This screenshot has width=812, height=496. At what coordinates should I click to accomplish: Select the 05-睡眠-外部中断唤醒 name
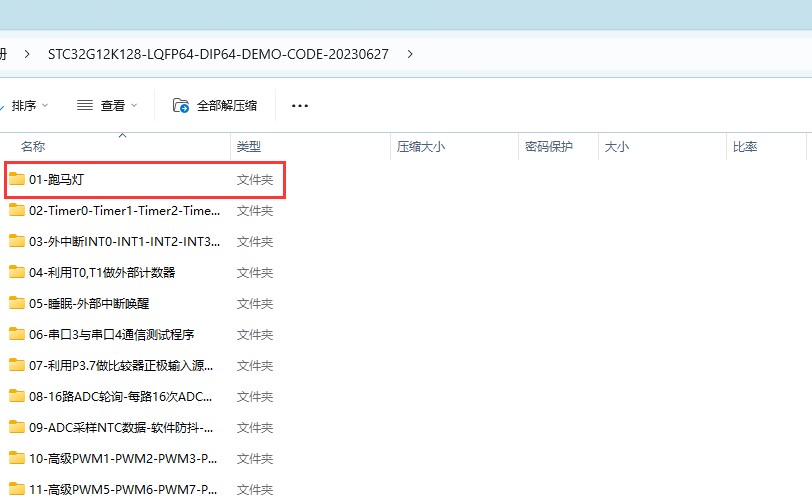pyautogui.click(x=89, y=304)
